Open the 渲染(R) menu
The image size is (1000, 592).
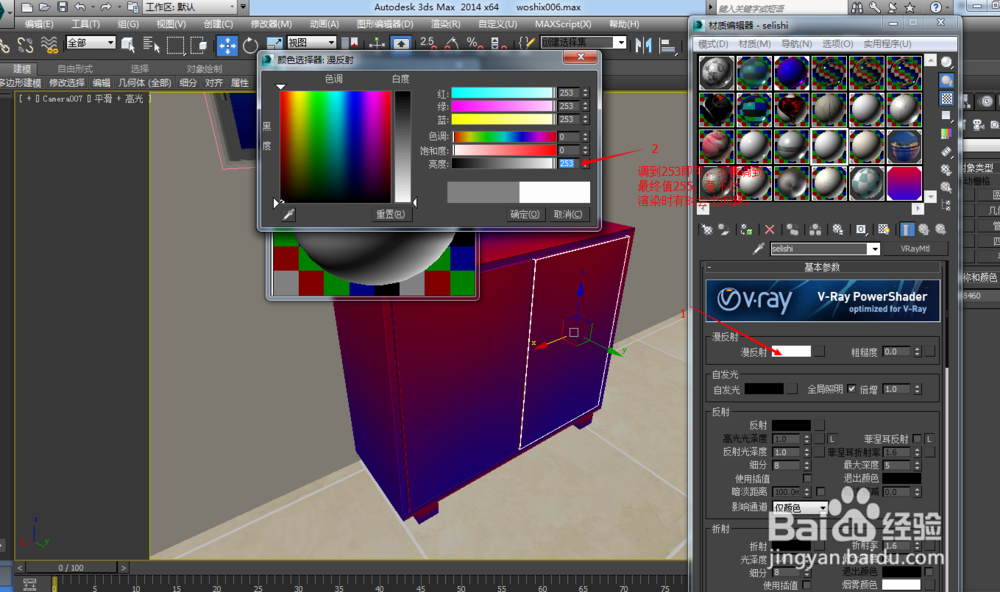445,24
